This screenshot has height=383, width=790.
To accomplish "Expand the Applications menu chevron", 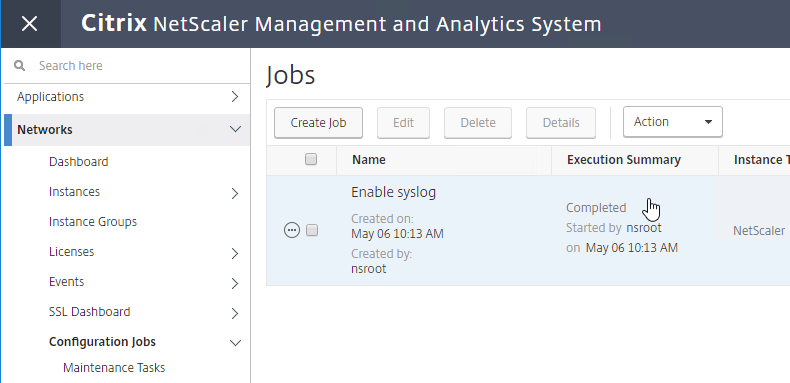I will pos(235,97).
